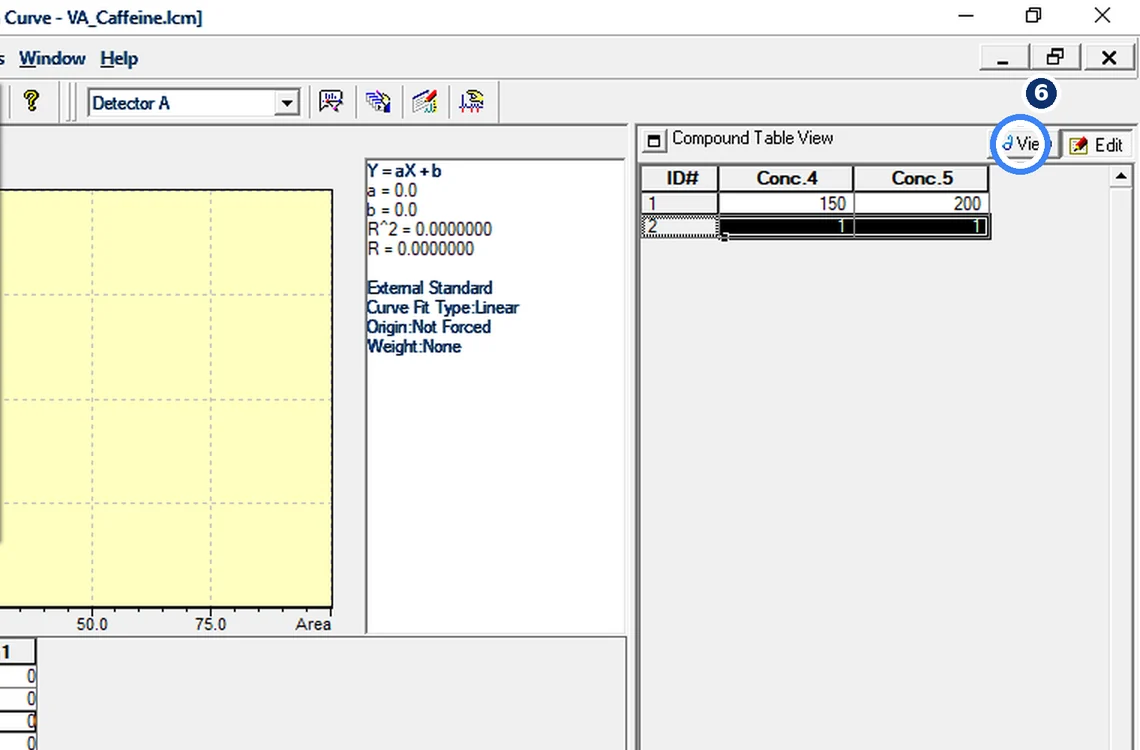Select the Conc.4 column header

tap(786, 178)
